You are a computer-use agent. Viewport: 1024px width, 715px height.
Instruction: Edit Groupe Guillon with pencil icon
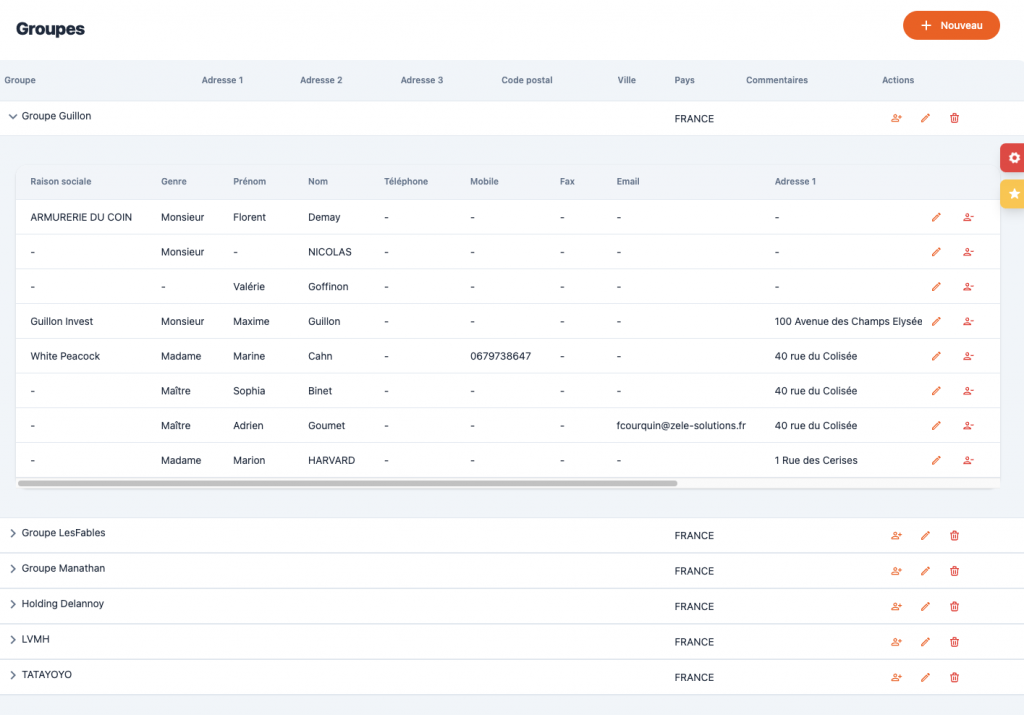(x=925, y=118)
